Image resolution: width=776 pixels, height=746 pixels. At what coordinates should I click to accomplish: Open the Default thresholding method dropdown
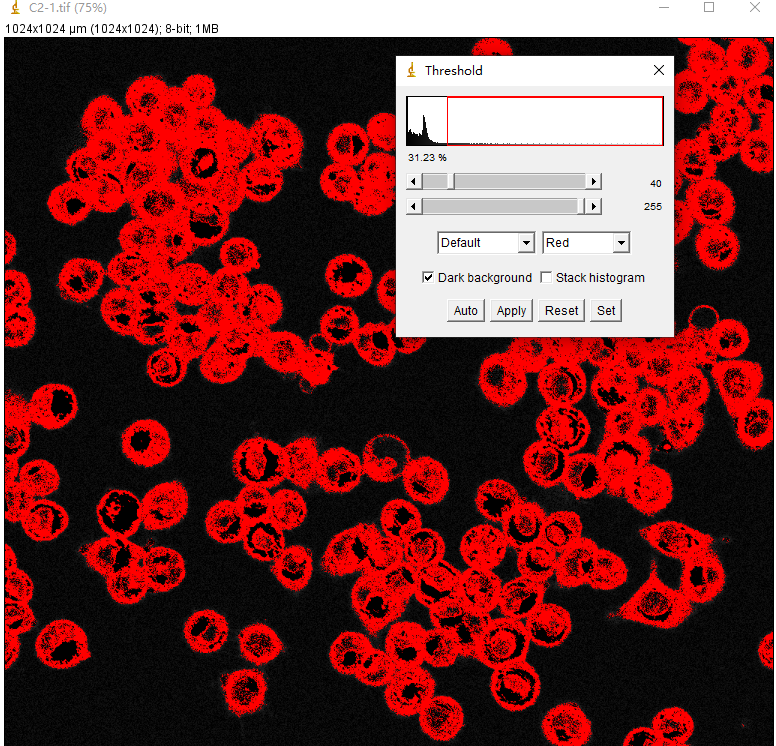pos(486,243)
